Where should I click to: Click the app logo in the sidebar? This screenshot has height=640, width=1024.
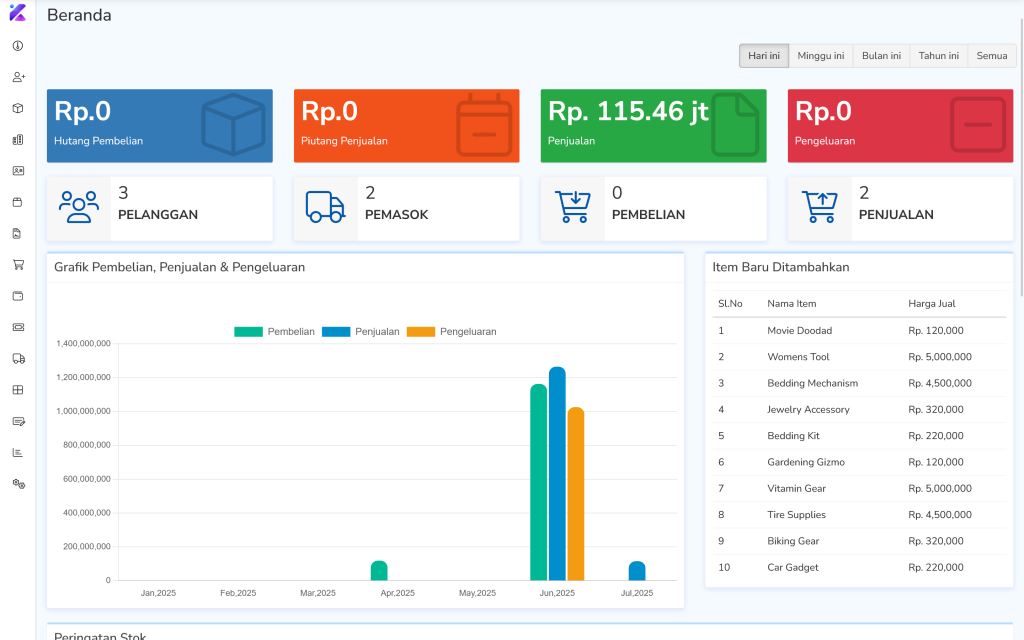(x=17, y=14)
